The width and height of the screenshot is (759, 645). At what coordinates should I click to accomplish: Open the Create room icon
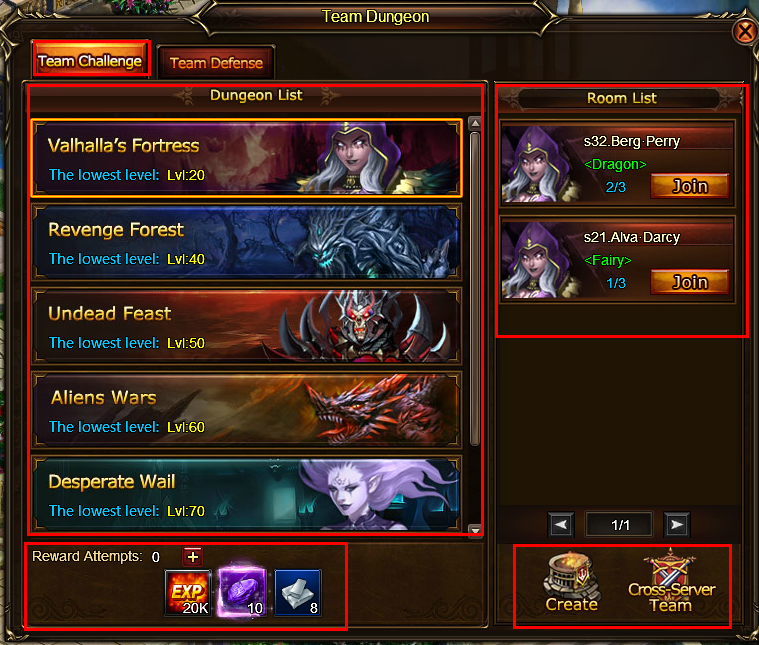pyautogui.click(x=571, y=583)
